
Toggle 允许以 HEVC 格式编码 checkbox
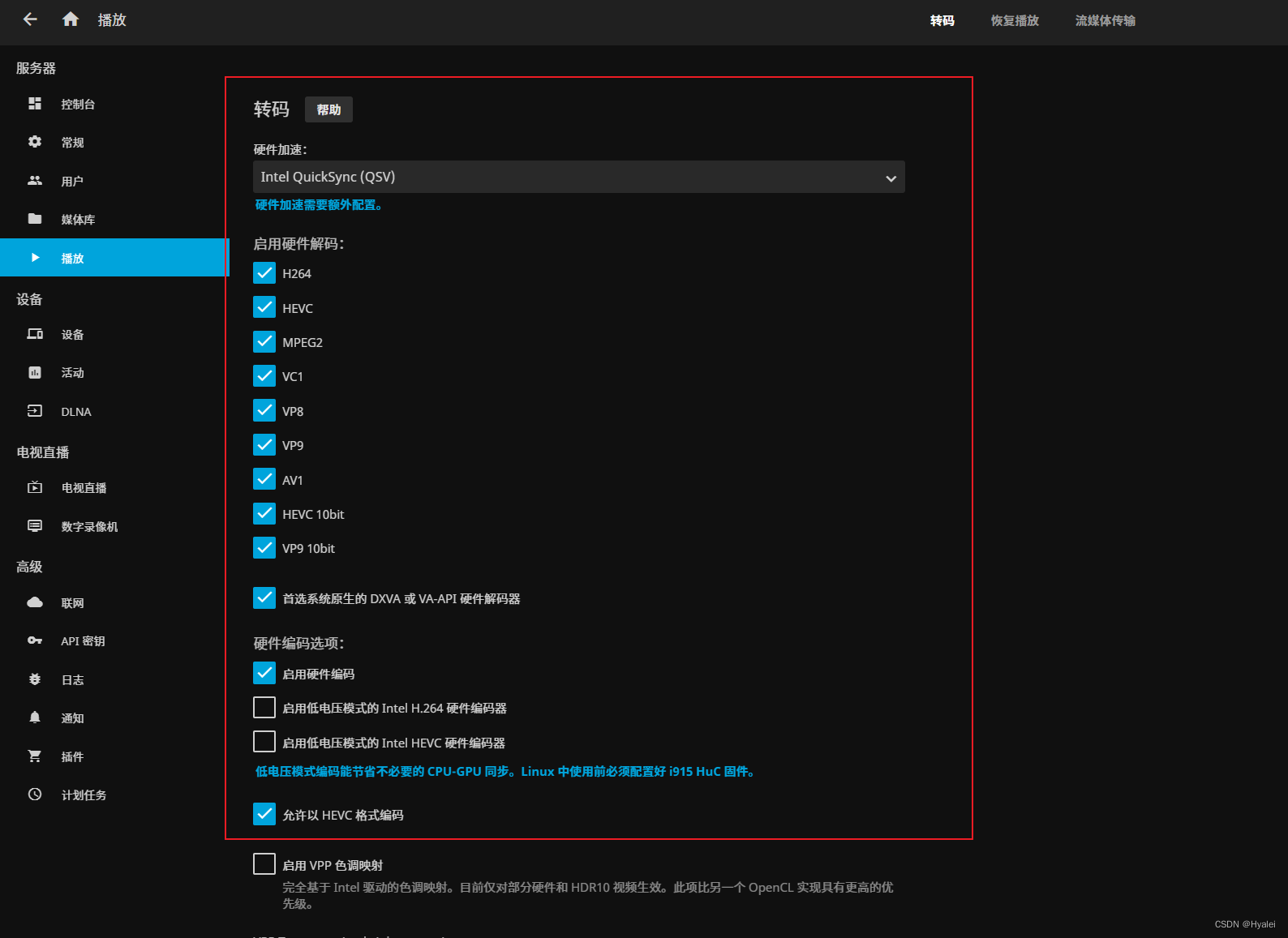point(264,814)
